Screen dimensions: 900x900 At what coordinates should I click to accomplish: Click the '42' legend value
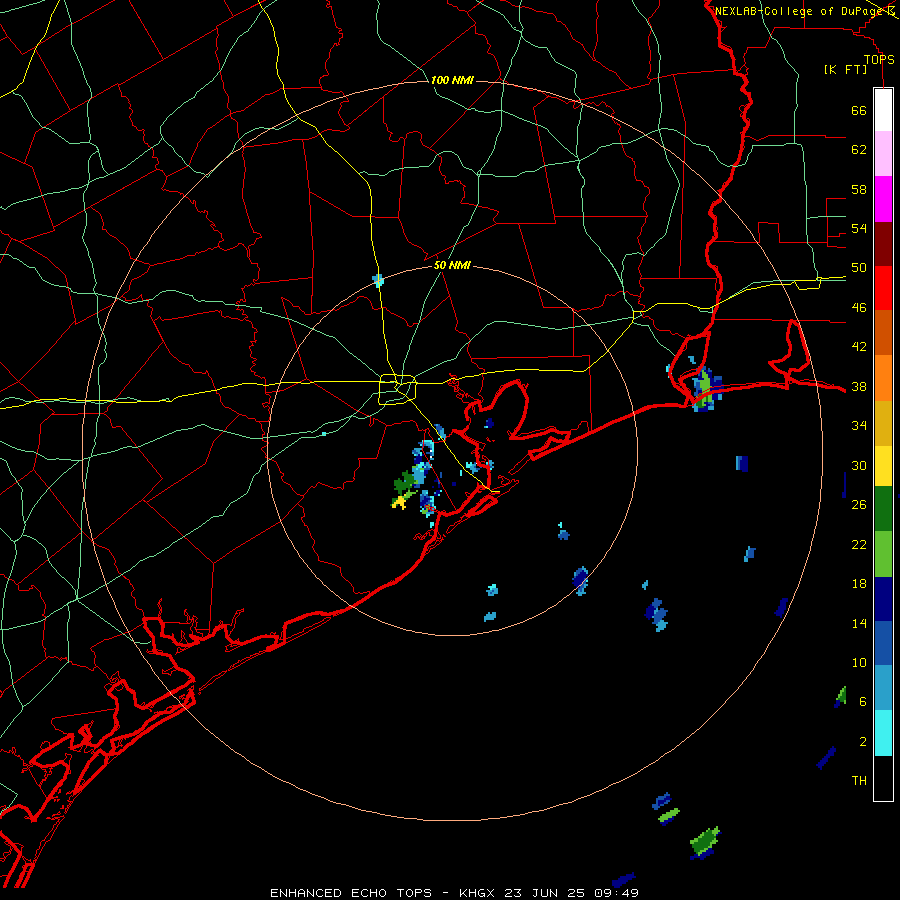click(859, 346)
